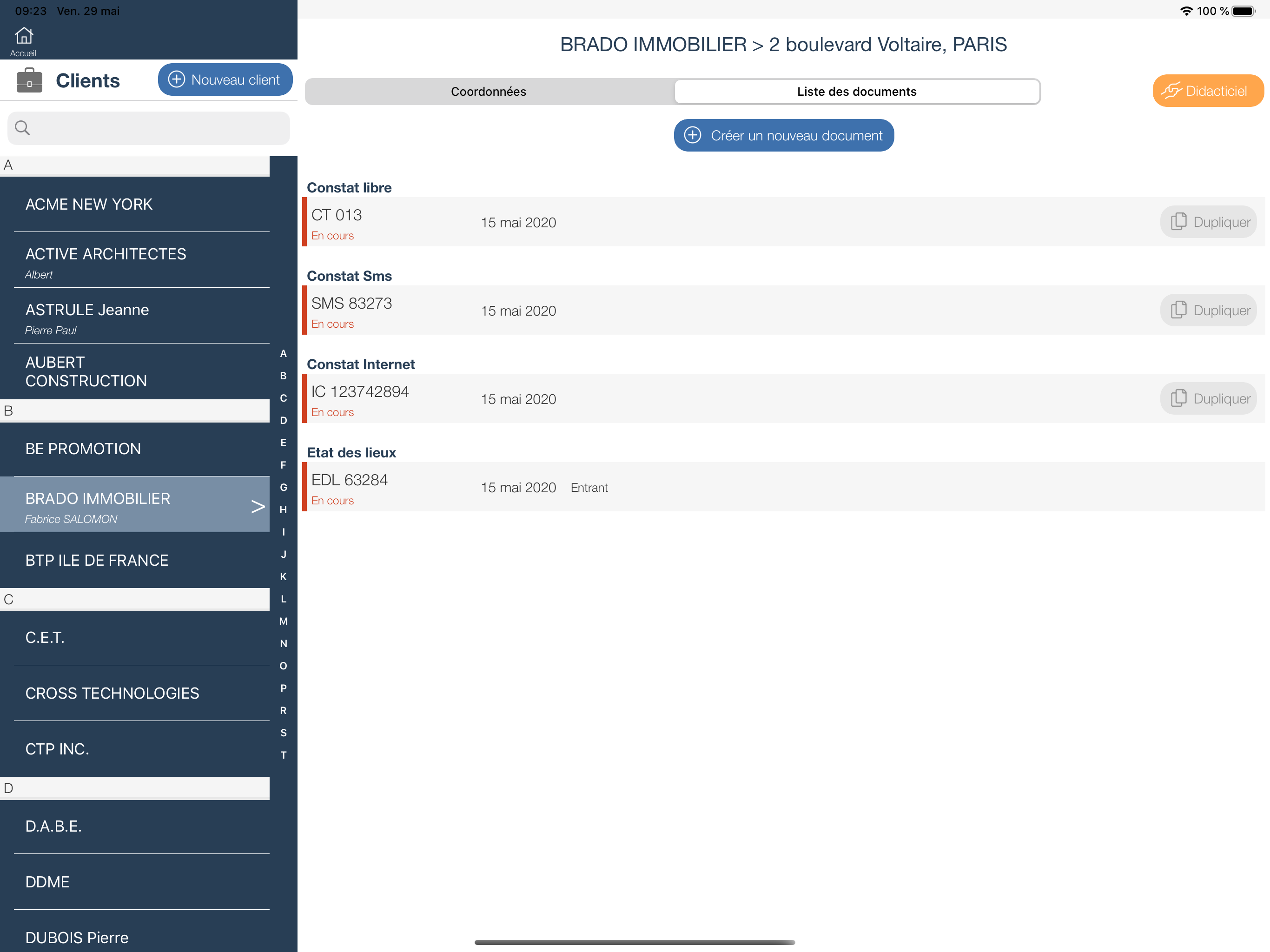The height and width of the screenshot is (952, 1270).
Task: Jump to letter E in index
Action: pyautogui.click(x=284, y=443)
